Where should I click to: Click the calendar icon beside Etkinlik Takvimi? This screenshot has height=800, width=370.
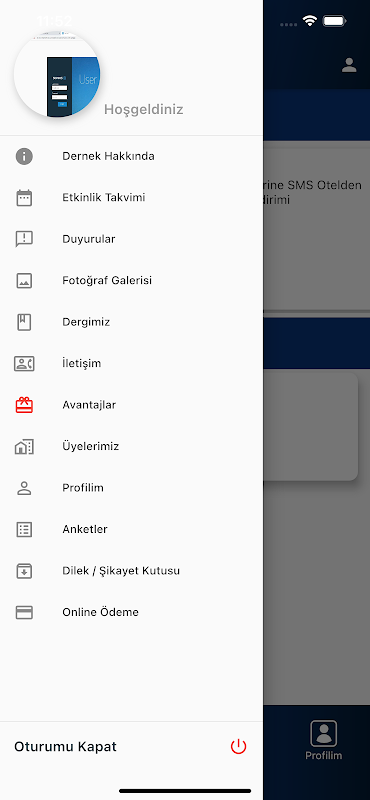tap(24, 197)
